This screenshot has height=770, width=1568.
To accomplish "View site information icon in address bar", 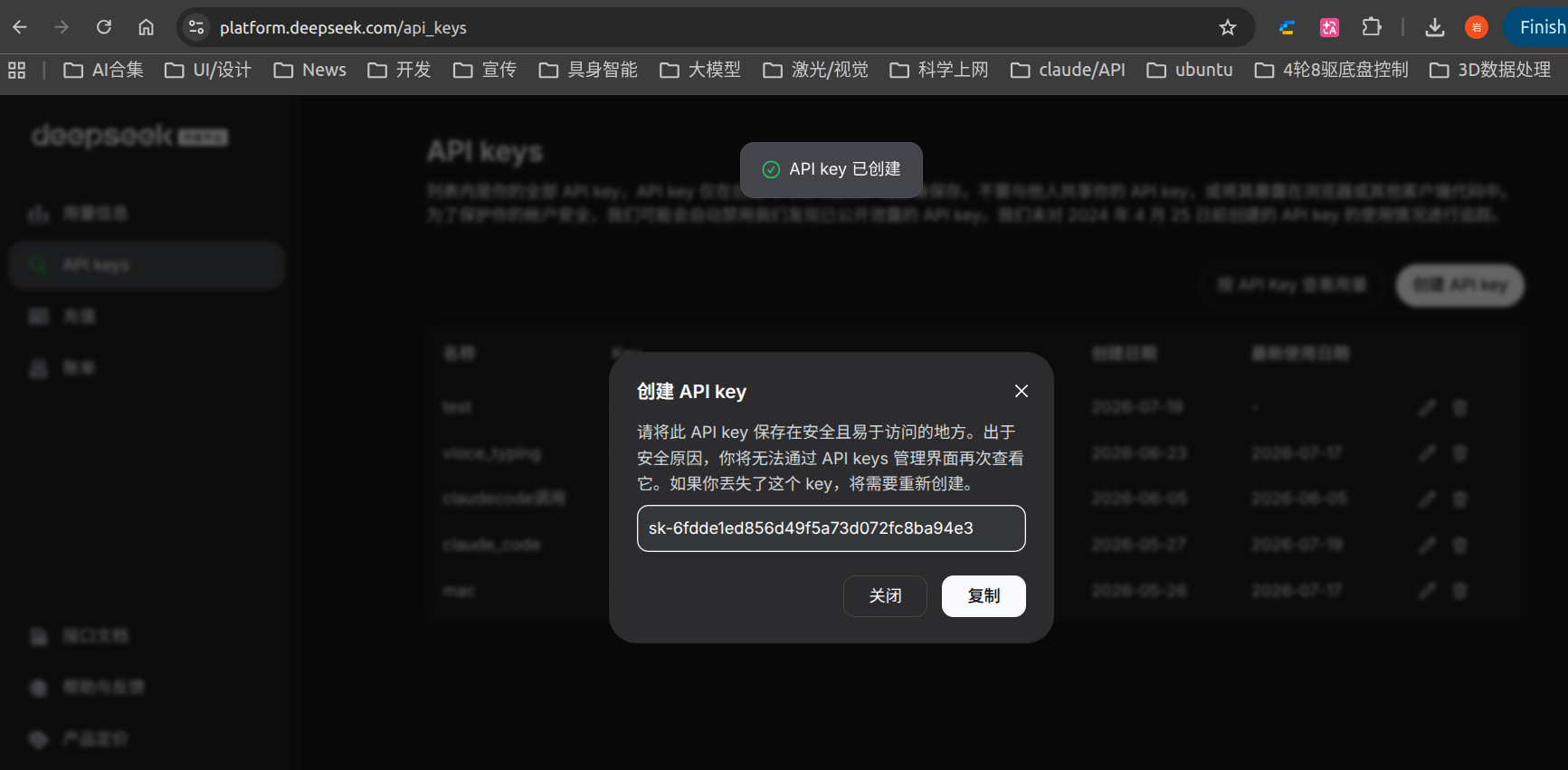I will coord(196,27).
